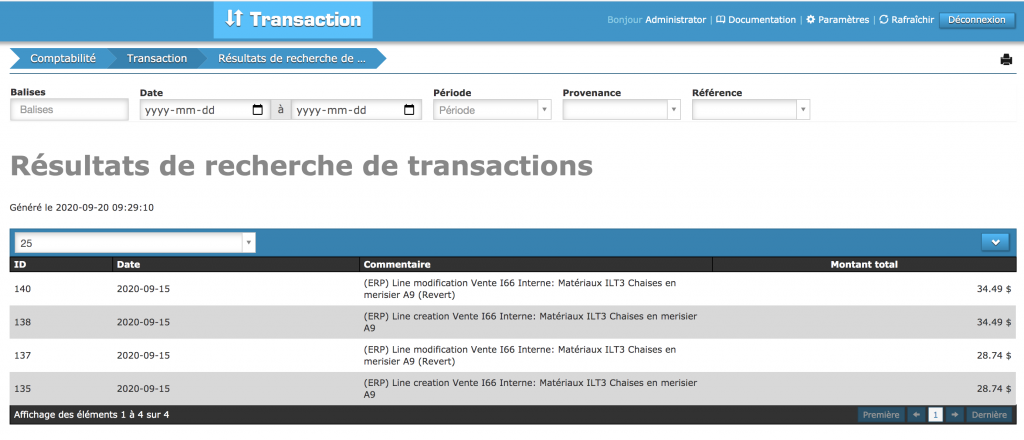This screenshot has height=440, width=1024.
Task: Navigate to Transaction breadcrumb
Action: pyautogui.click(x=156, y=59)
